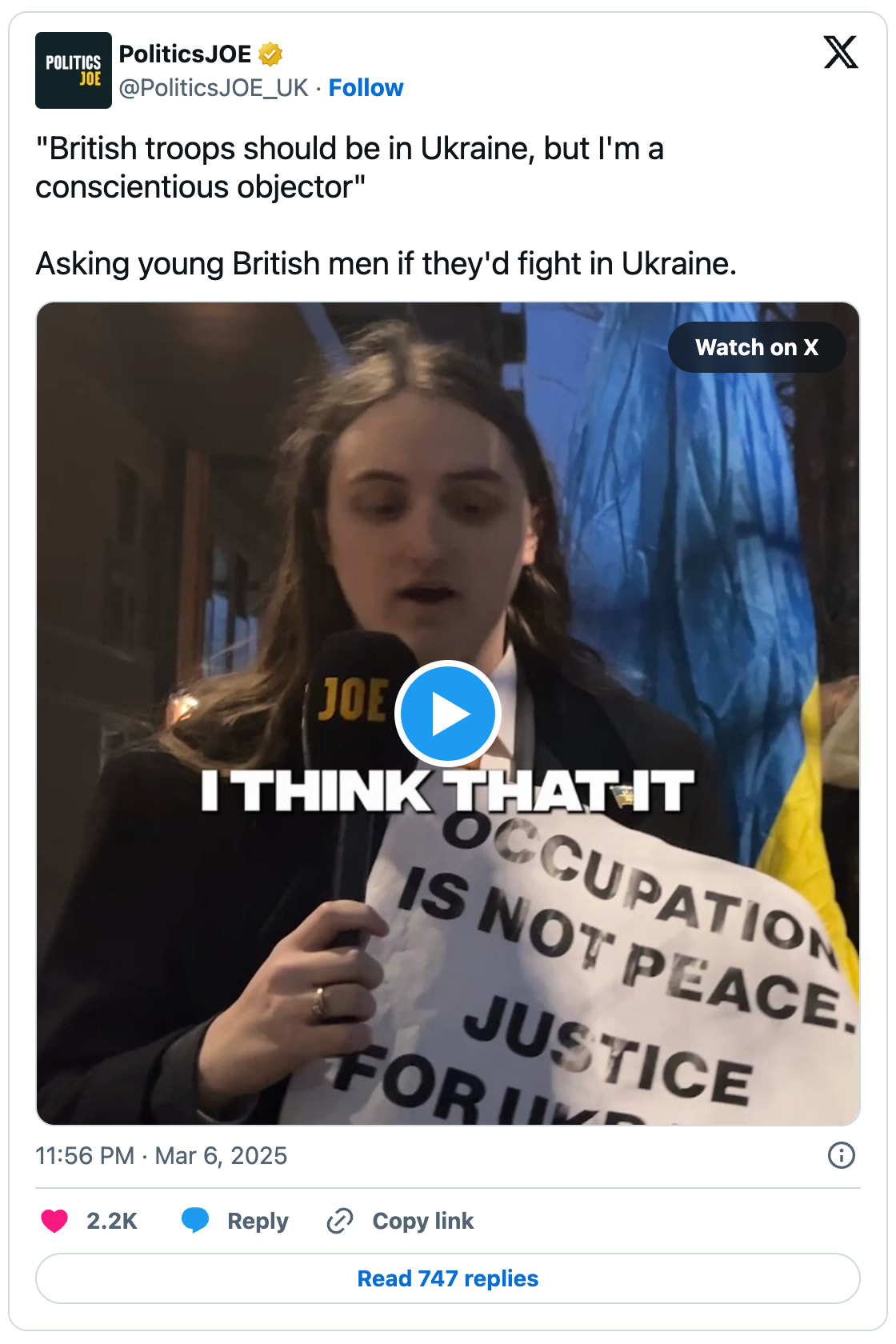Open the PoliticsJOE profile avatar
Screen dimensions: 896x1344
point(74,70)
